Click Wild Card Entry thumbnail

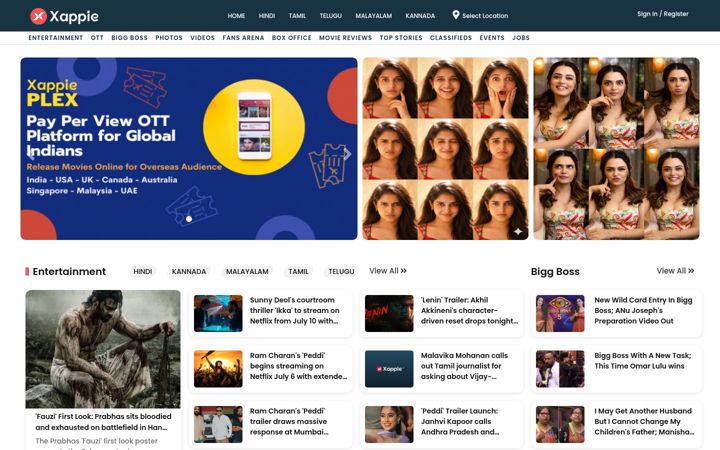pos(560,313)
